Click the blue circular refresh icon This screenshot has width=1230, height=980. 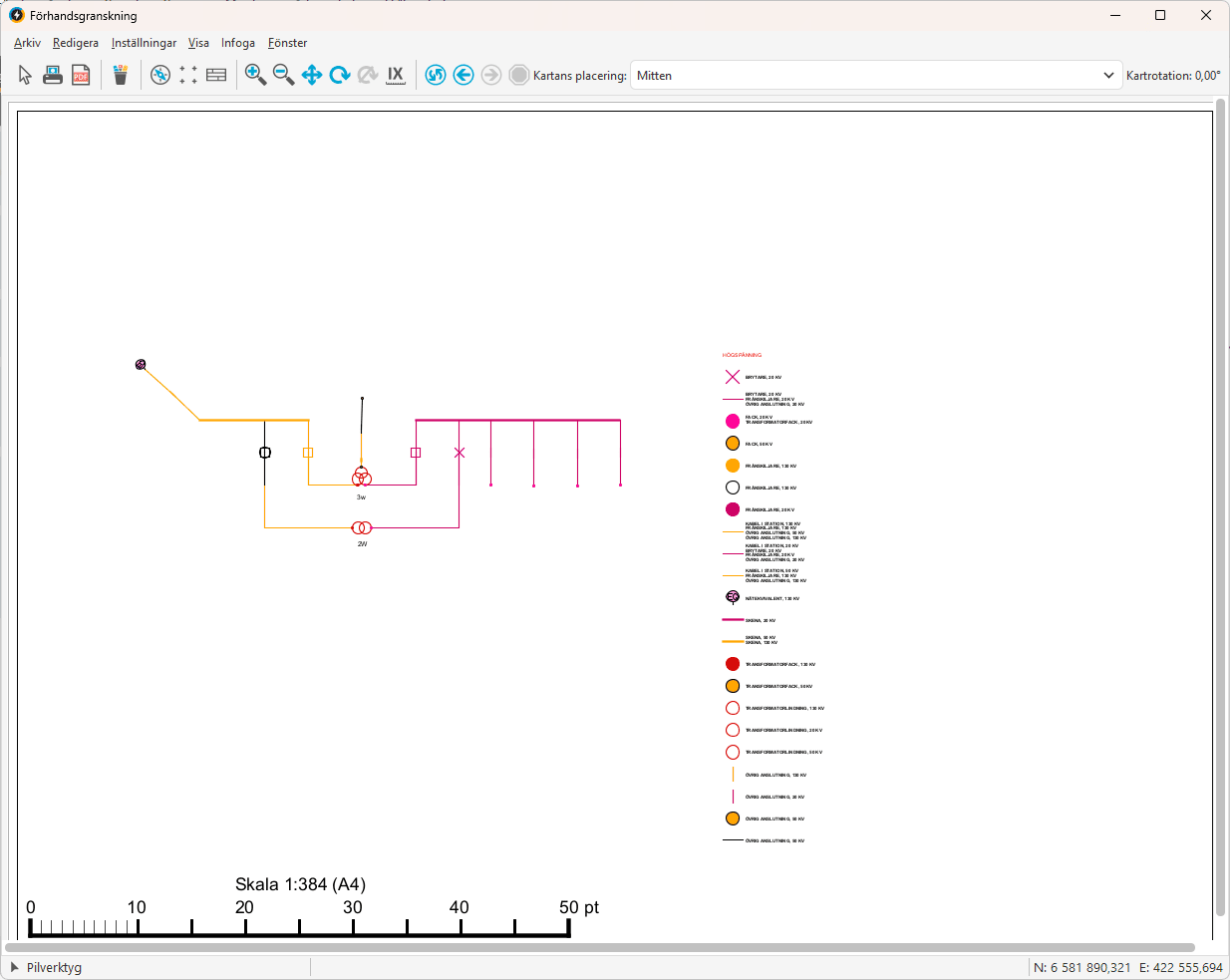(436, 75)
